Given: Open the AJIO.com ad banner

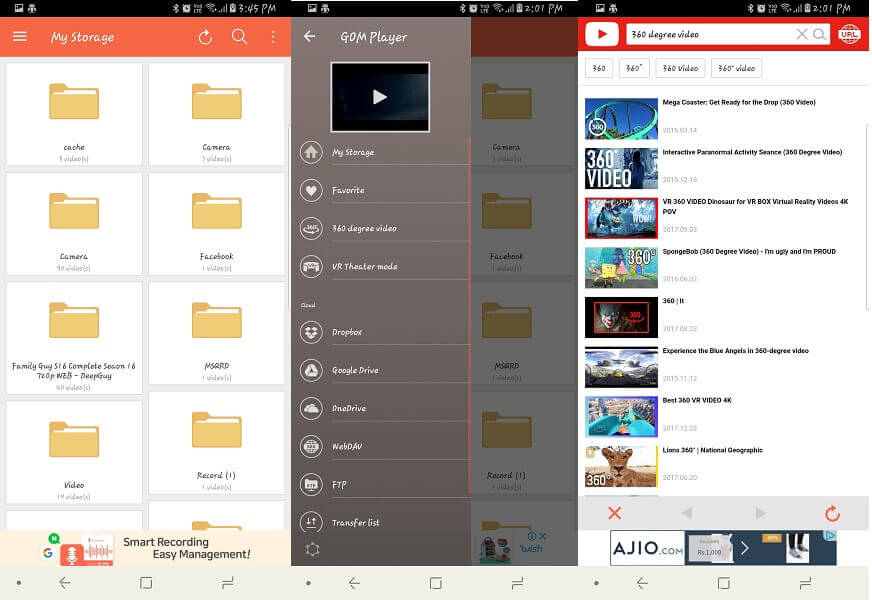Looking at the screenshot, I should coord(723,548).
